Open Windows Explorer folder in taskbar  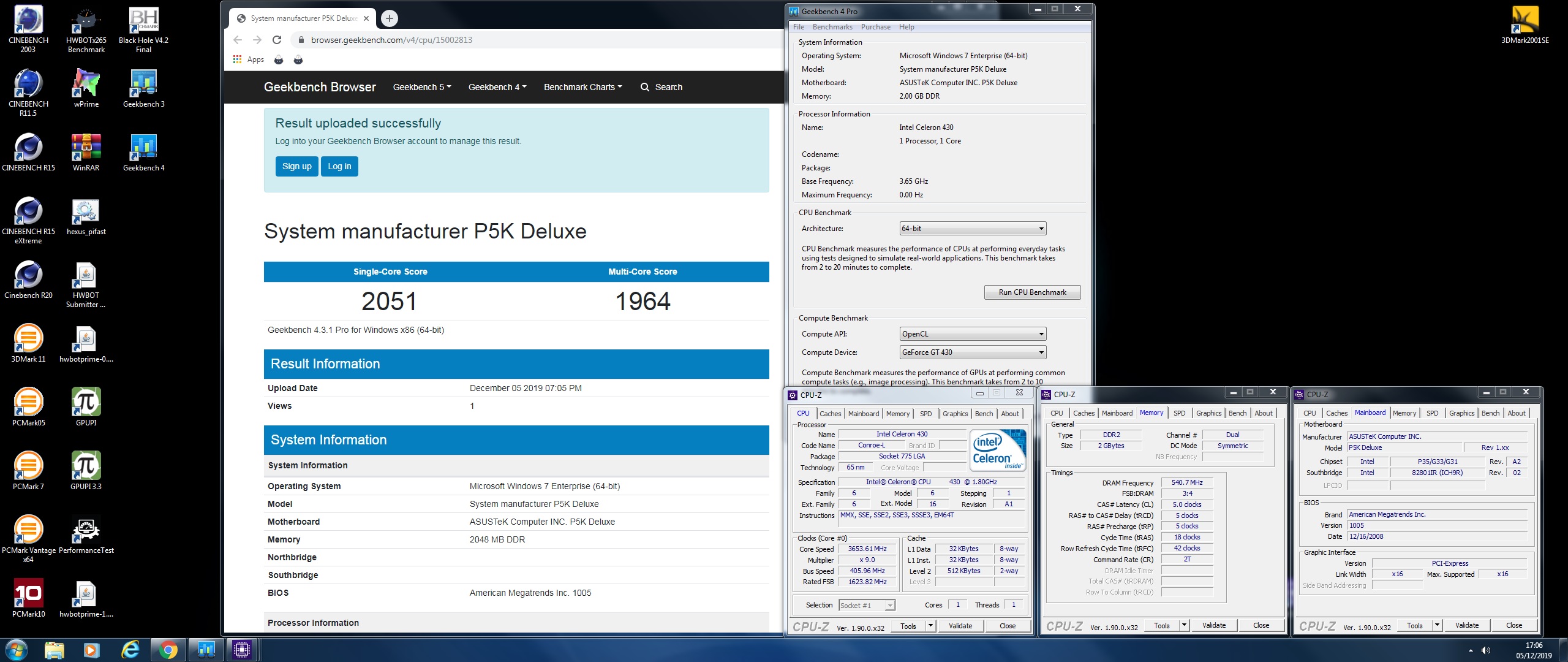click(x=54, y=649)
